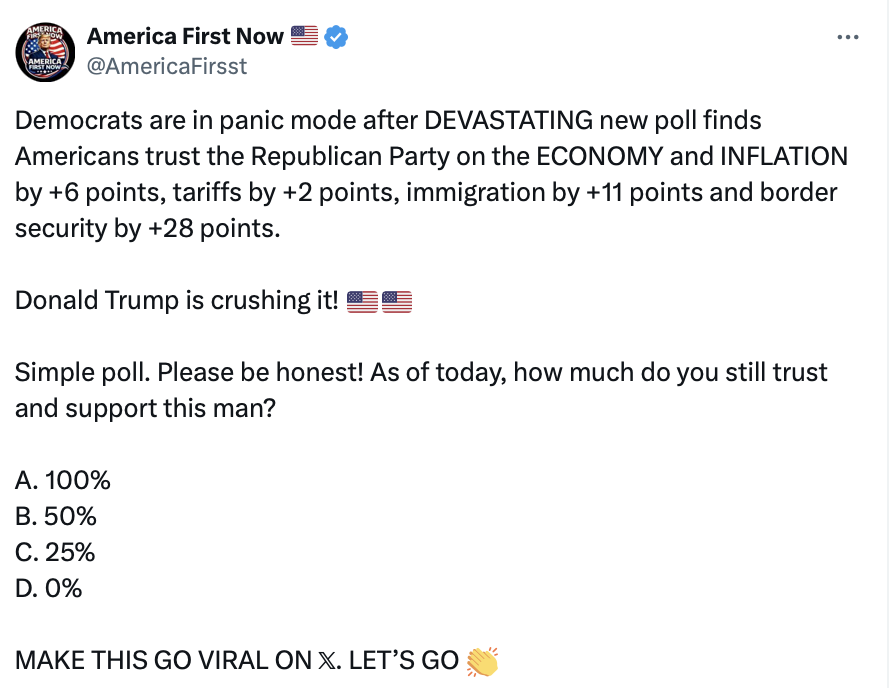
Task: Click the verified blue checkmark badge
Action: (337, 36)
